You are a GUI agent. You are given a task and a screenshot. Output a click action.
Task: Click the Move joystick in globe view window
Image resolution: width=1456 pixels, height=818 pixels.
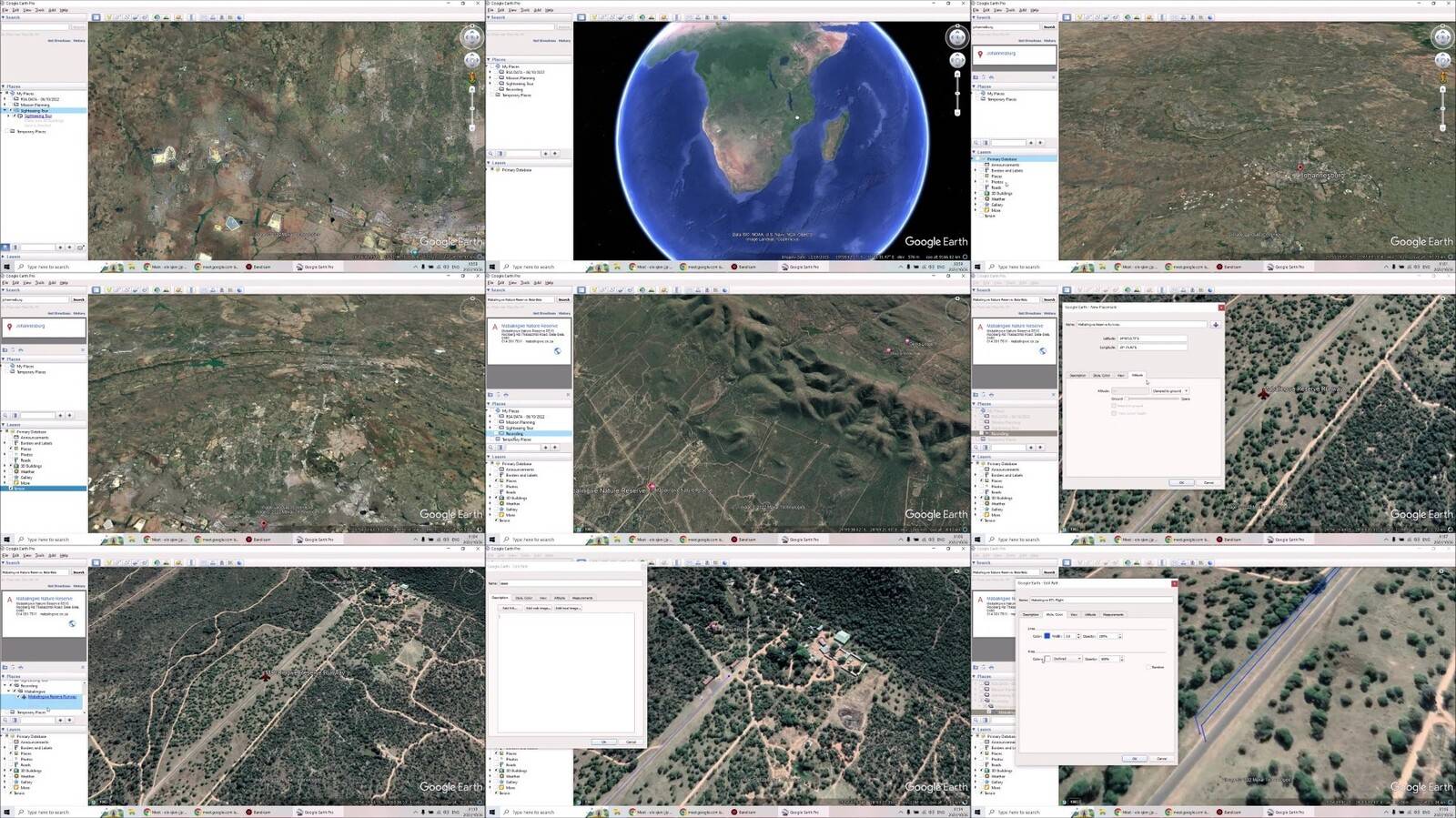coord(956,60)
